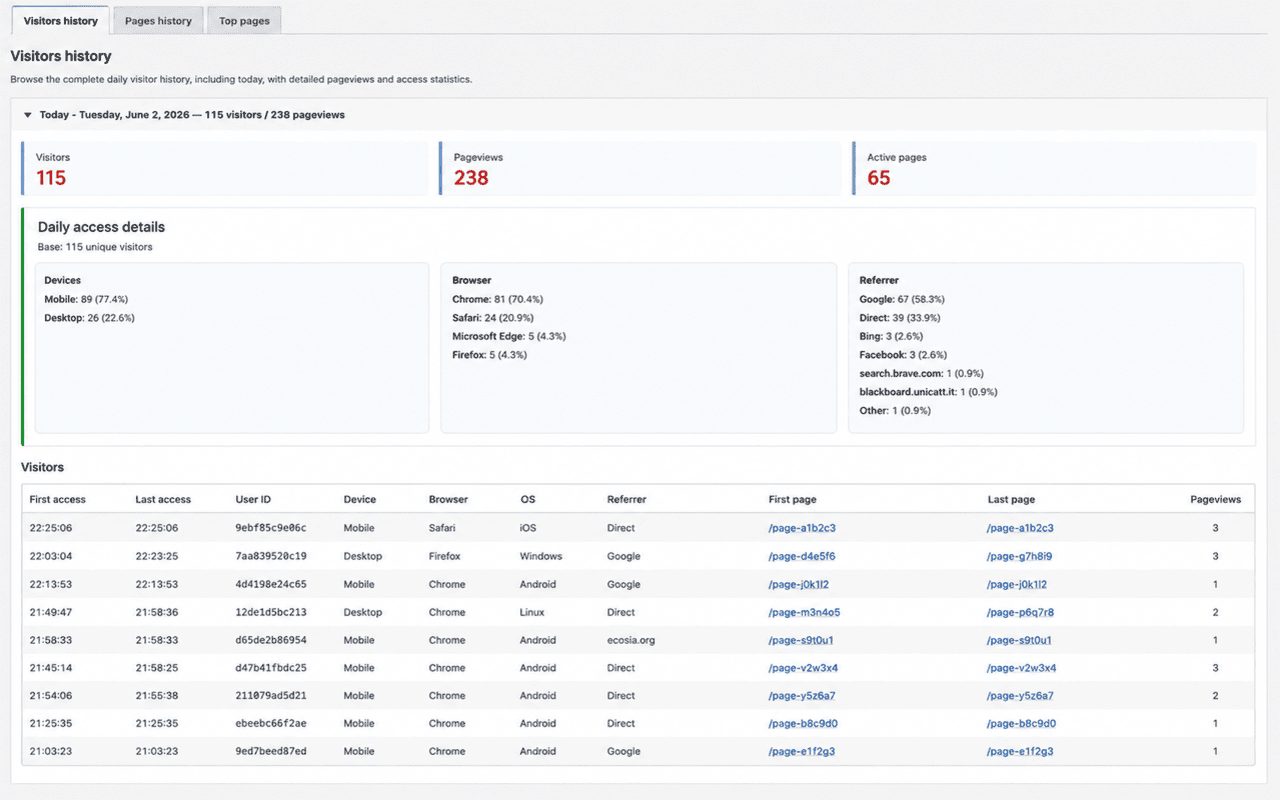Click the search.brave.com referrer stat
Image resolution: width=1280 pixels, height=800 pixels.
(x=923, y=373)
